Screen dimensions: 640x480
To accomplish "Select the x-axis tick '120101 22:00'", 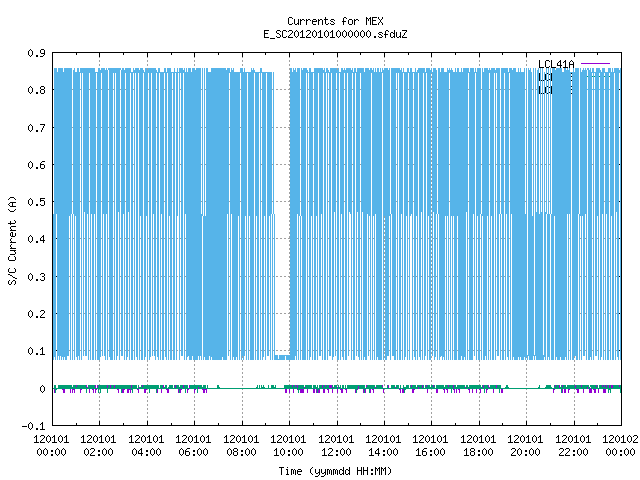I will (x=573, y=446).
